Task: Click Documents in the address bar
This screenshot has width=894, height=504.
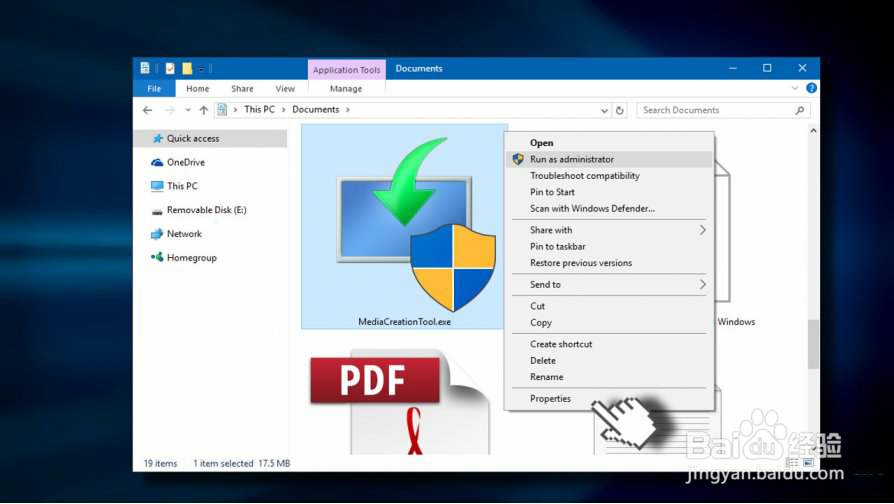Action: click(x=315, y=109)
